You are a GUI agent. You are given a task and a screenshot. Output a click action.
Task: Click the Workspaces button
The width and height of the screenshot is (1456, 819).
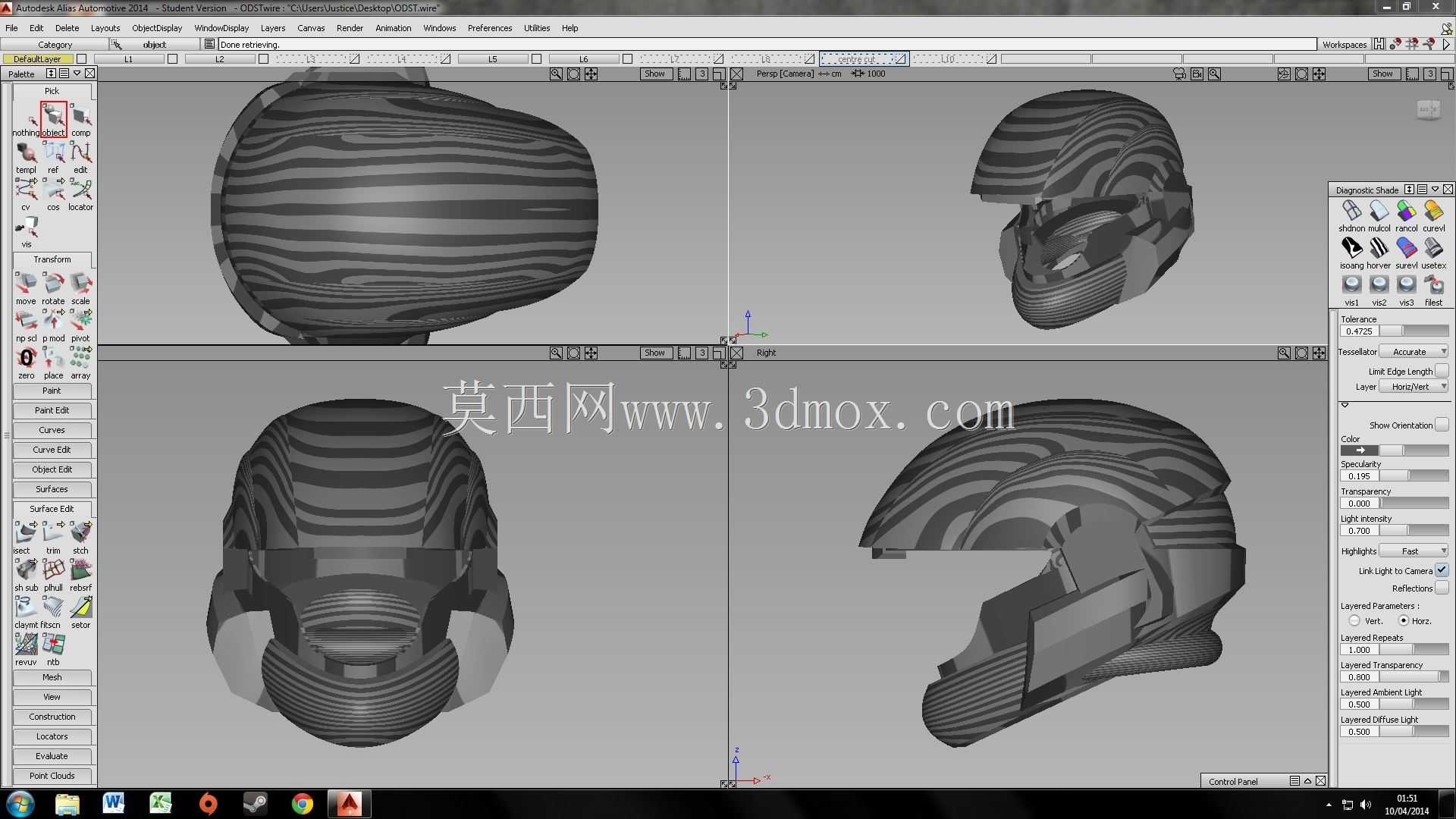pyautogui.click(x=1344, y=45)
